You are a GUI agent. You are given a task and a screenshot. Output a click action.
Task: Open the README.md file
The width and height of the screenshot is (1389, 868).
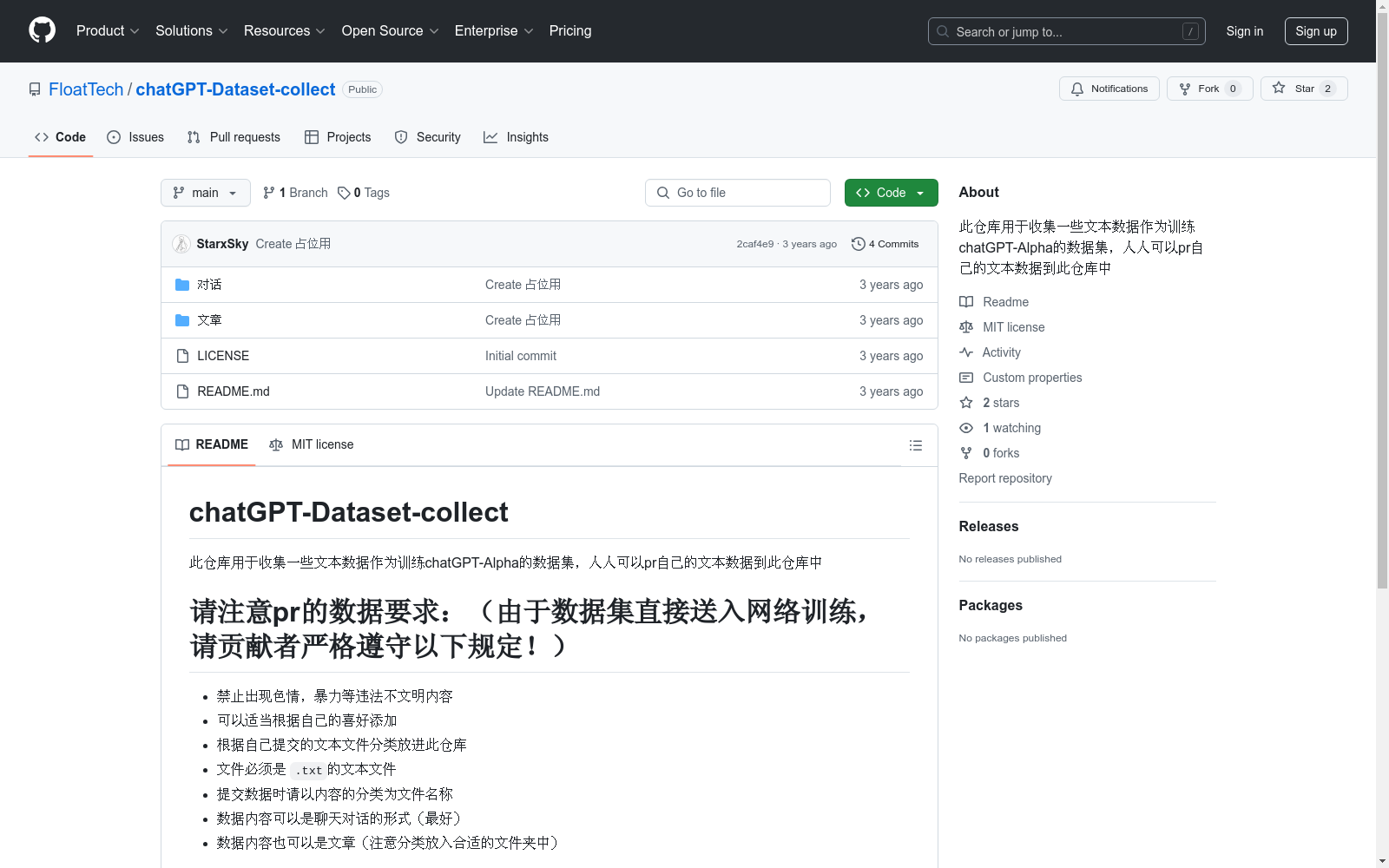(234, 391)
